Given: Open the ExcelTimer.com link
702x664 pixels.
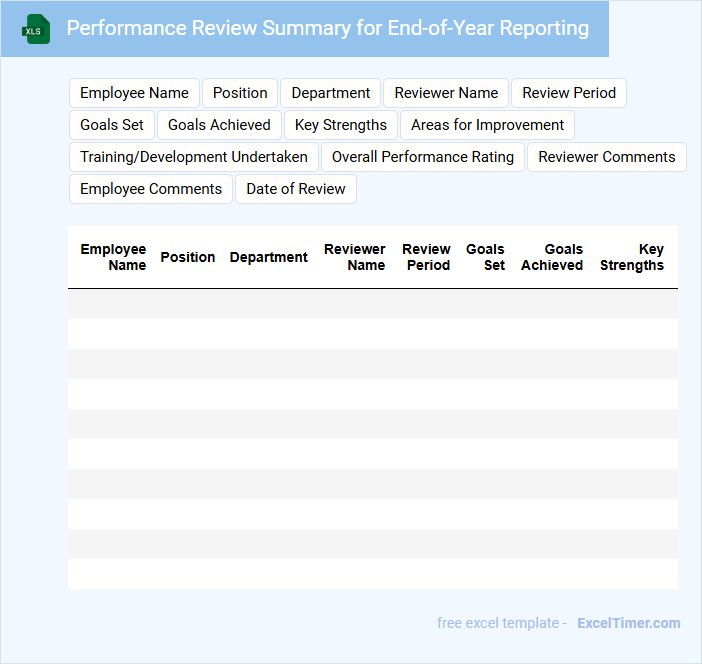Looking at the screenshot, I should tap(628, 623).
